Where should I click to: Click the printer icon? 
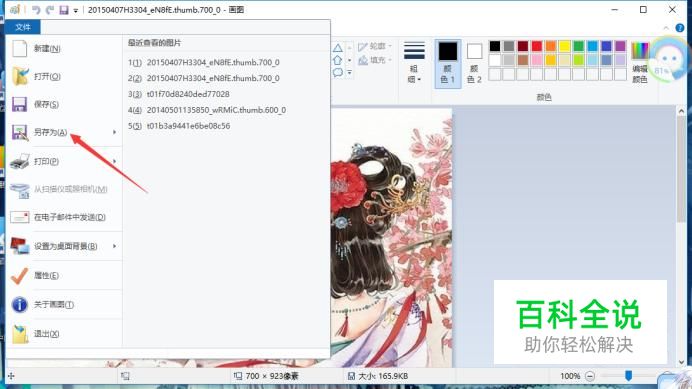(x=19, y=162)
